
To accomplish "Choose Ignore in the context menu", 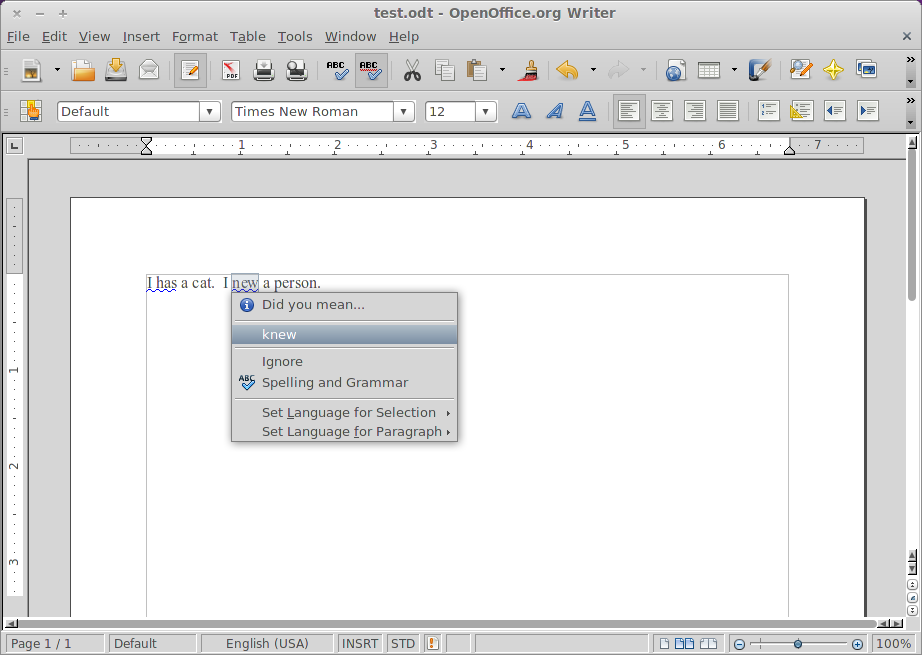I will click(x=282, y=361).
